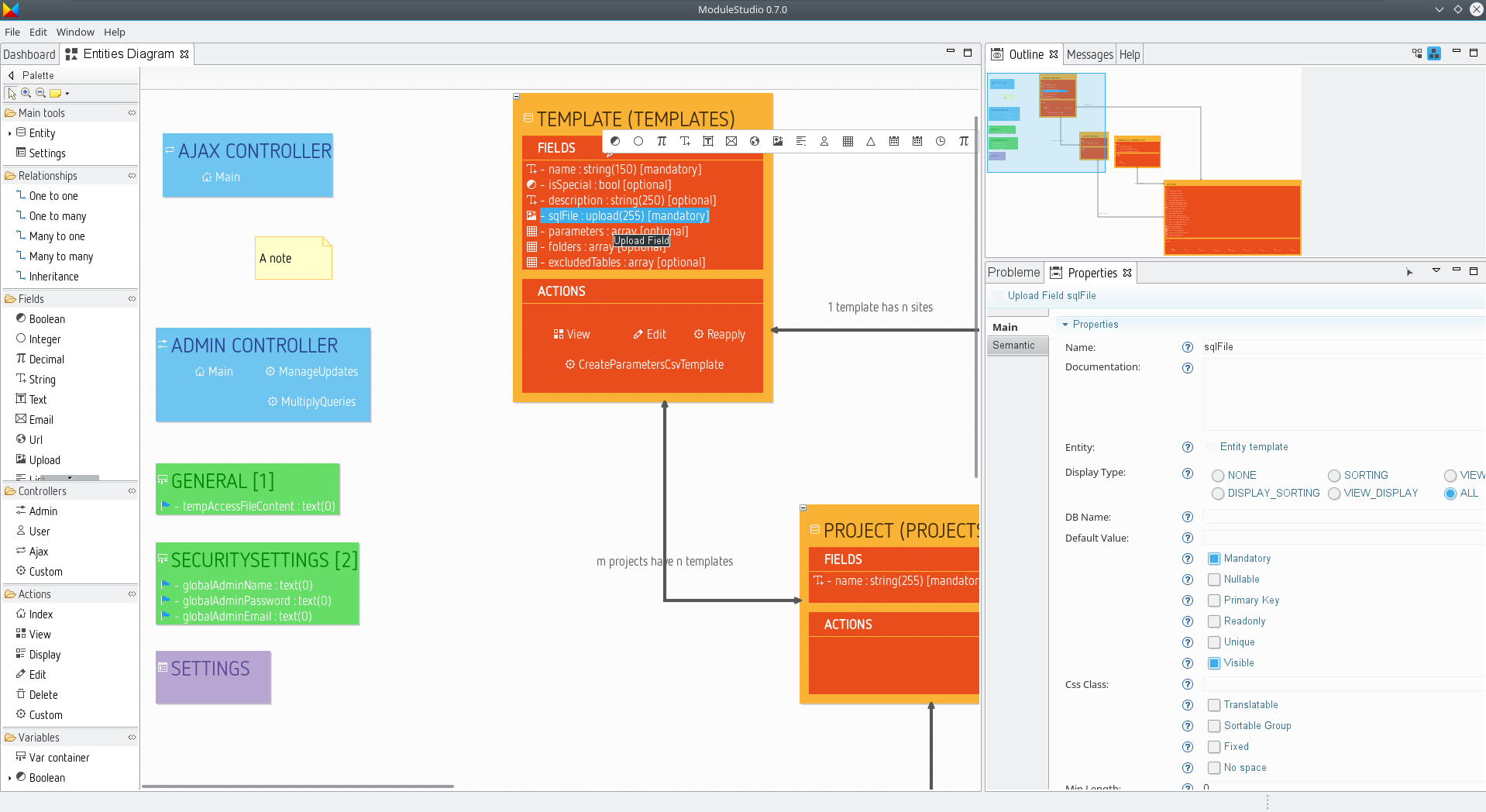The width and height of the screenshot is (1486, 812).
Task: Switch to the Semantic properties tab
Action: [1017, 346]
